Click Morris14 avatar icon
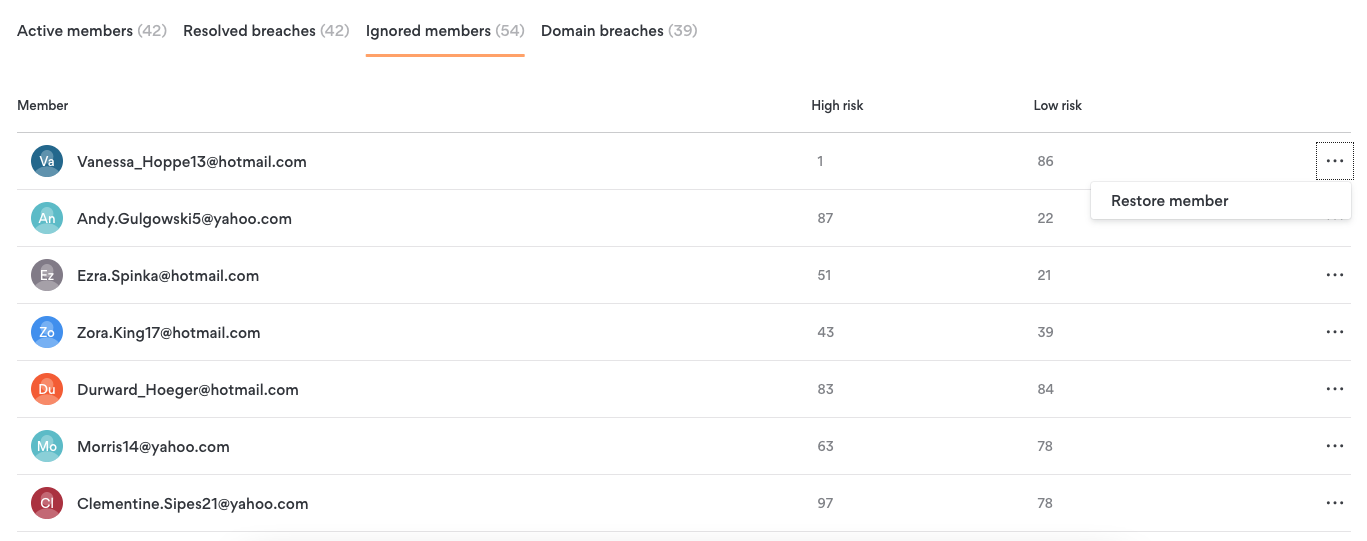 pos(47,446)
